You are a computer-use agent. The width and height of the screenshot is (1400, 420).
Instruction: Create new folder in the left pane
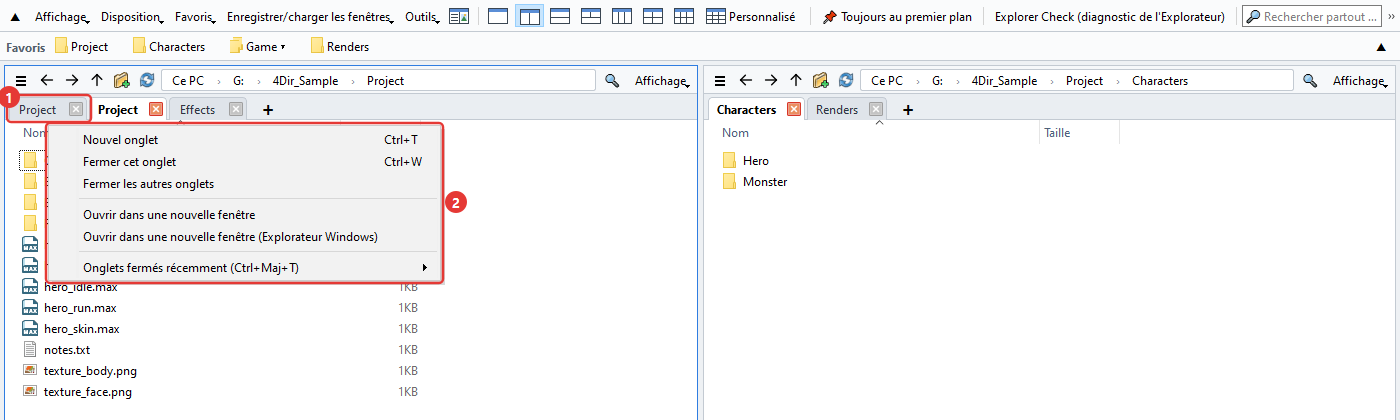point(122,81)
